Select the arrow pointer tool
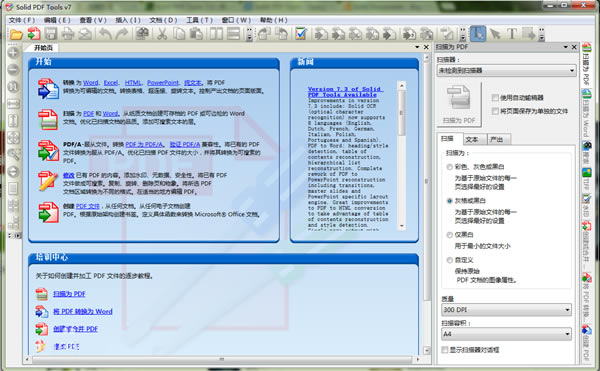This screenshot has height=371, width=600. [495, 34]
